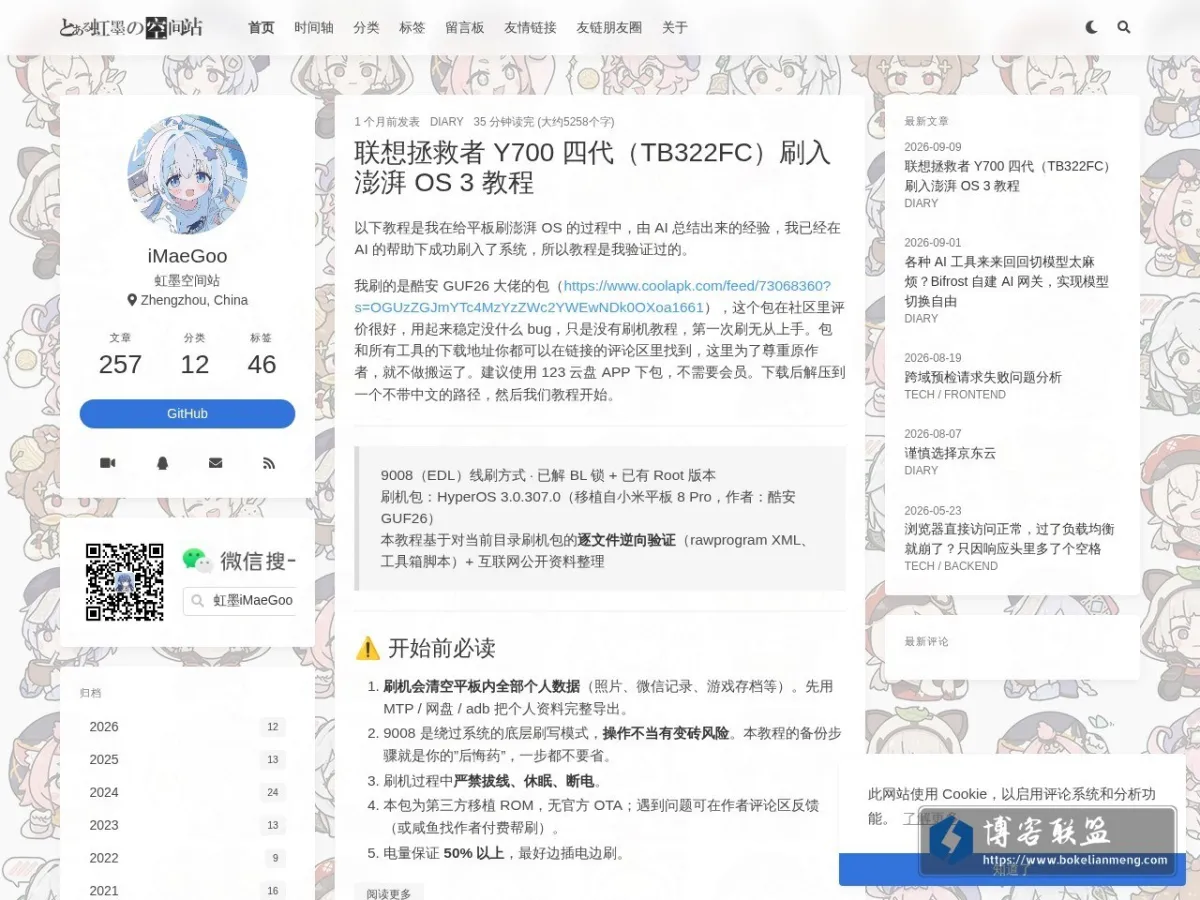Open 2021 archive entry

[x=187, y=890]
